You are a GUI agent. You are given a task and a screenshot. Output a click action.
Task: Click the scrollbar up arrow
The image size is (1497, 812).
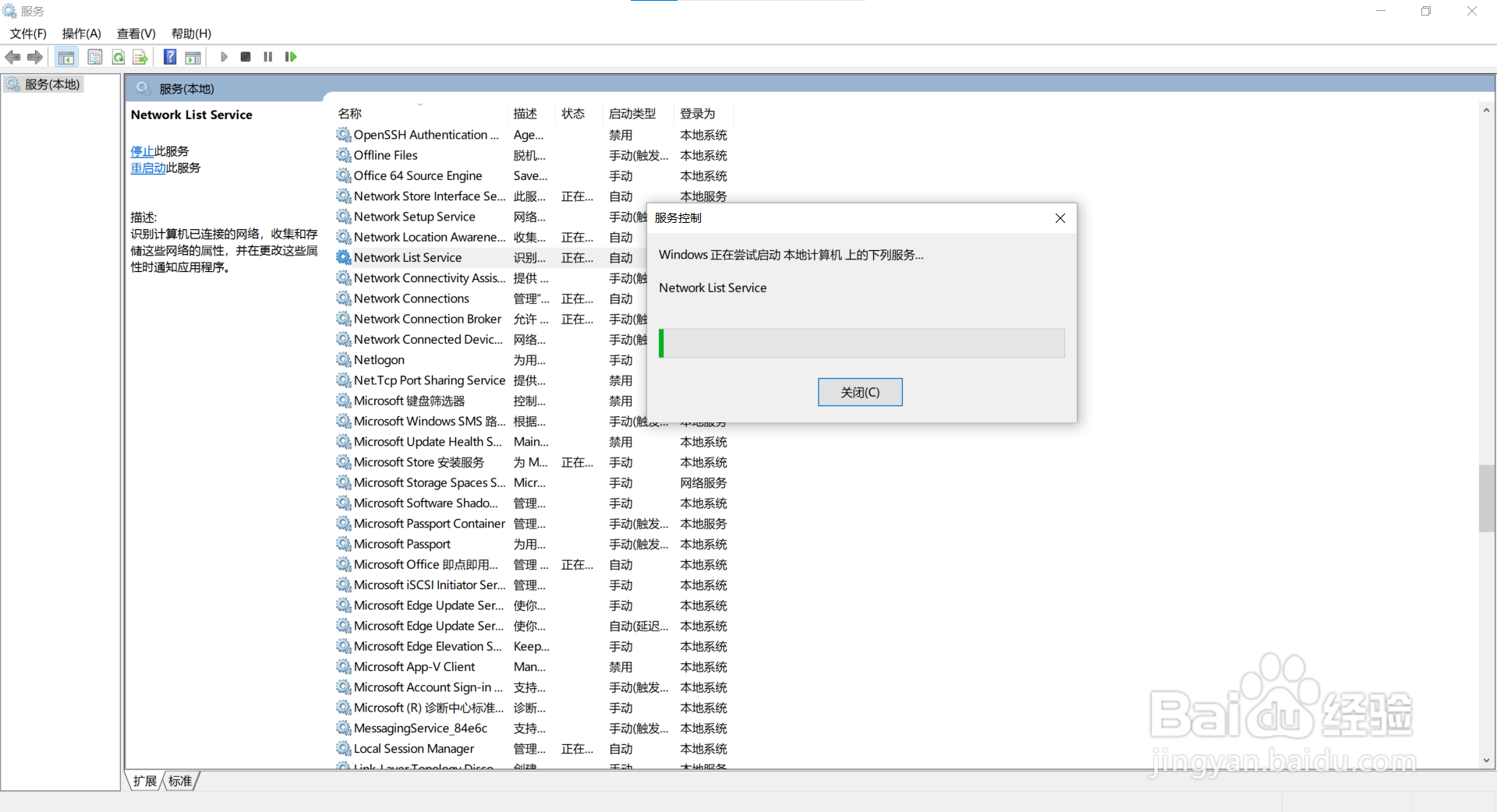pyautogui.click(x=1486, y=111)
